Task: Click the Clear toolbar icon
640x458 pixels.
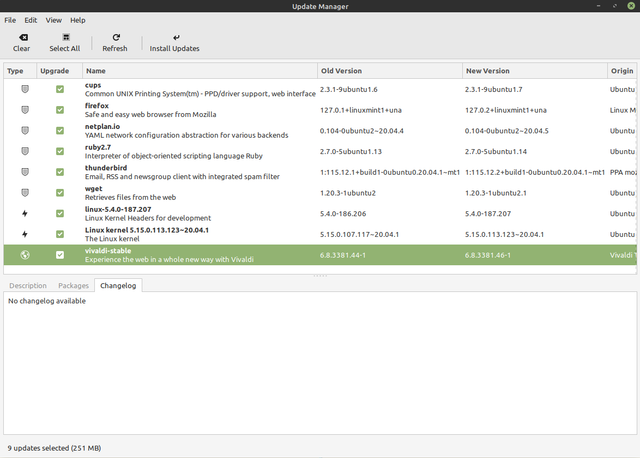Action: tap(23, 38)
